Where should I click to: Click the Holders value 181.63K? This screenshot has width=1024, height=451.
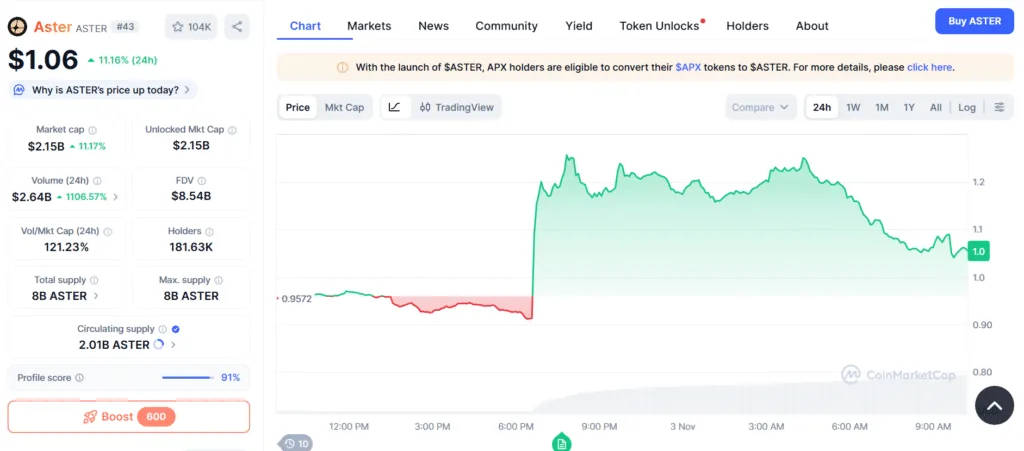tap(191, 247)
